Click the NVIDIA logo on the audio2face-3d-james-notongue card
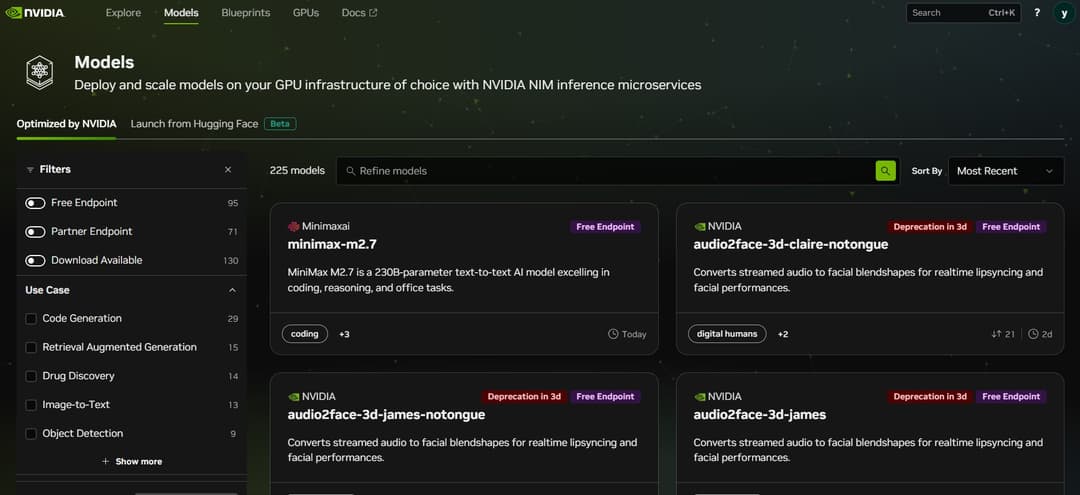Image resolution: width=1080 pixels, height=495 pixels. coord(293,397)
